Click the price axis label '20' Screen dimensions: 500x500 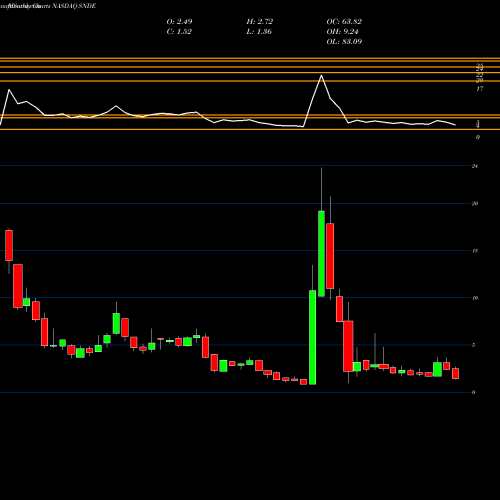(475, 203)
